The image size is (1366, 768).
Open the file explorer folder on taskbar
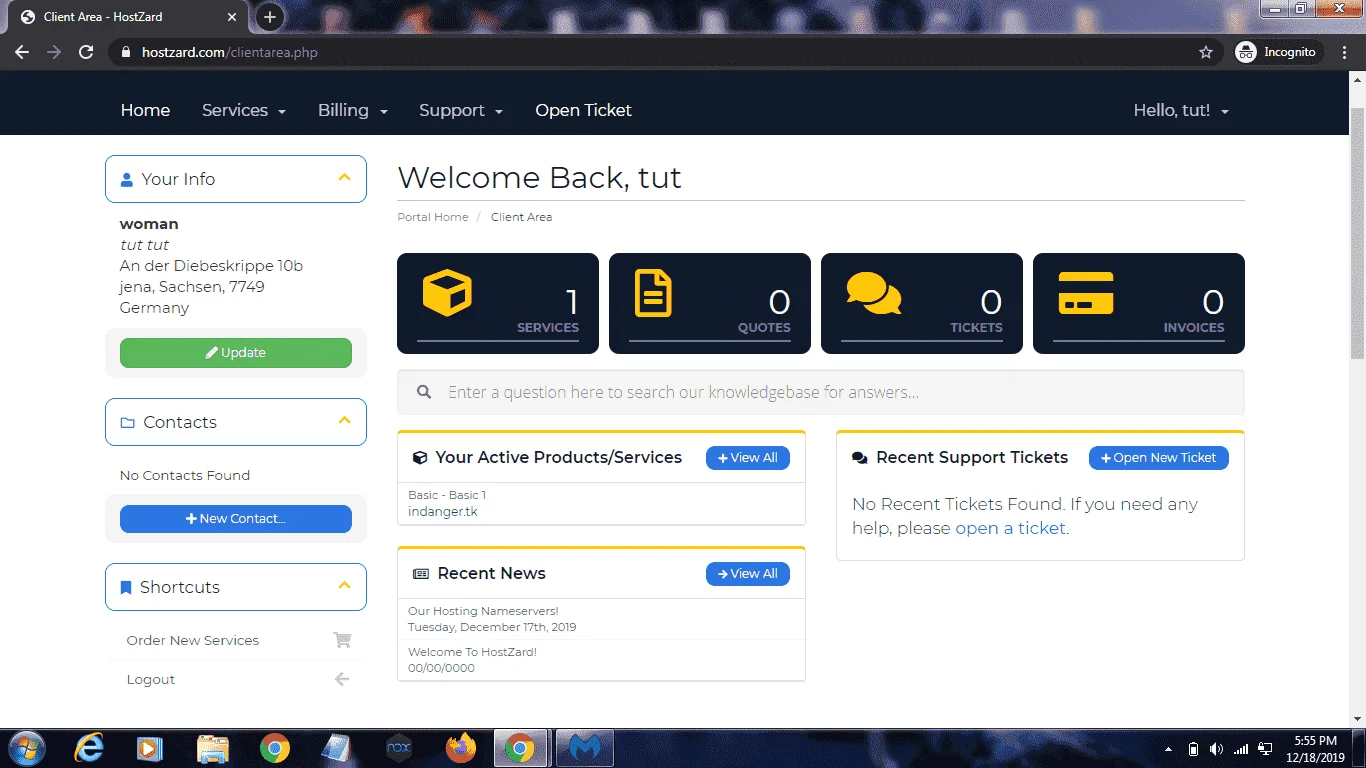point(213,748)
